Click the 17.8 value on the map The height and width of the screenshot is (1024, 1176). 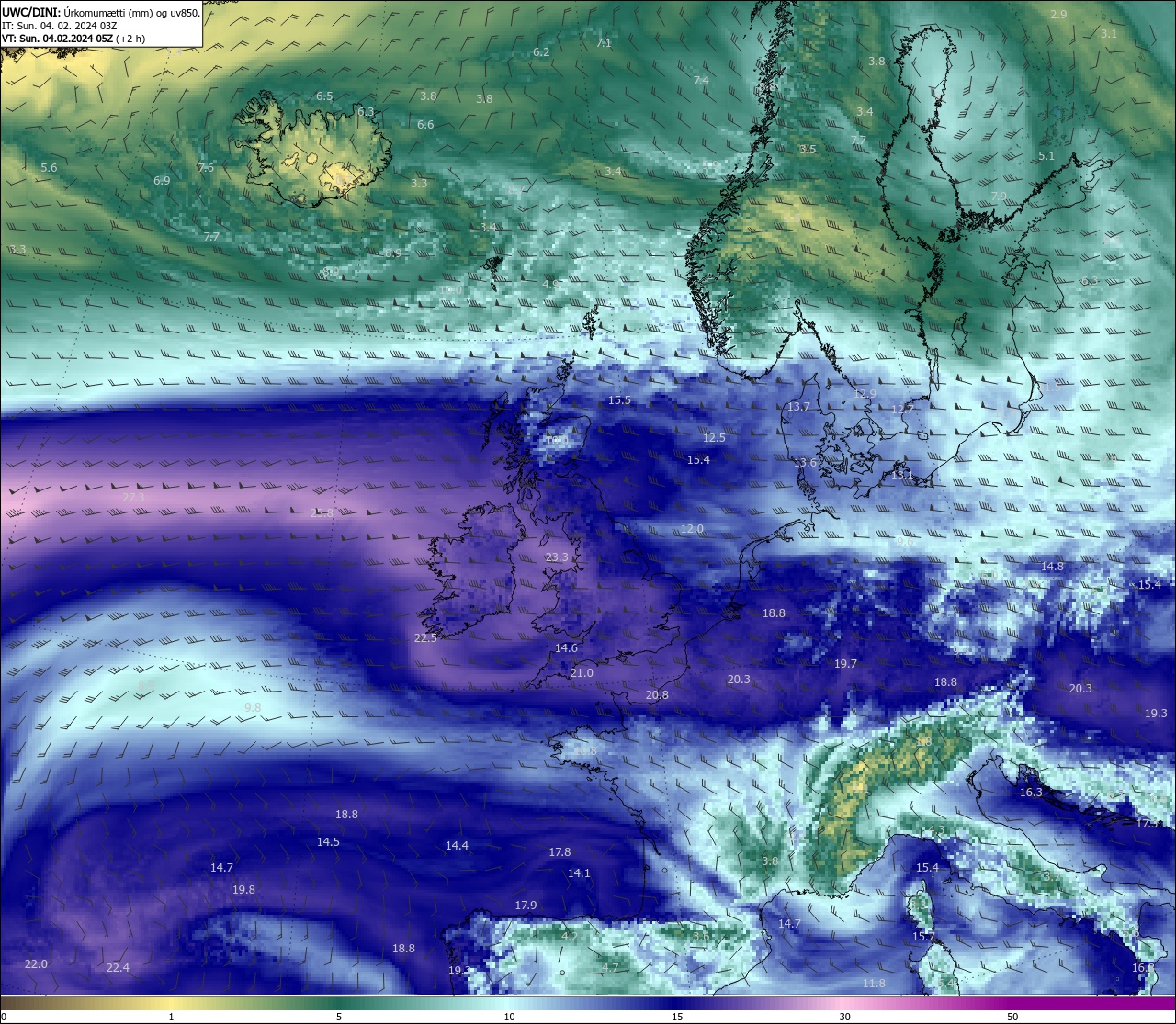pos(560,851)
